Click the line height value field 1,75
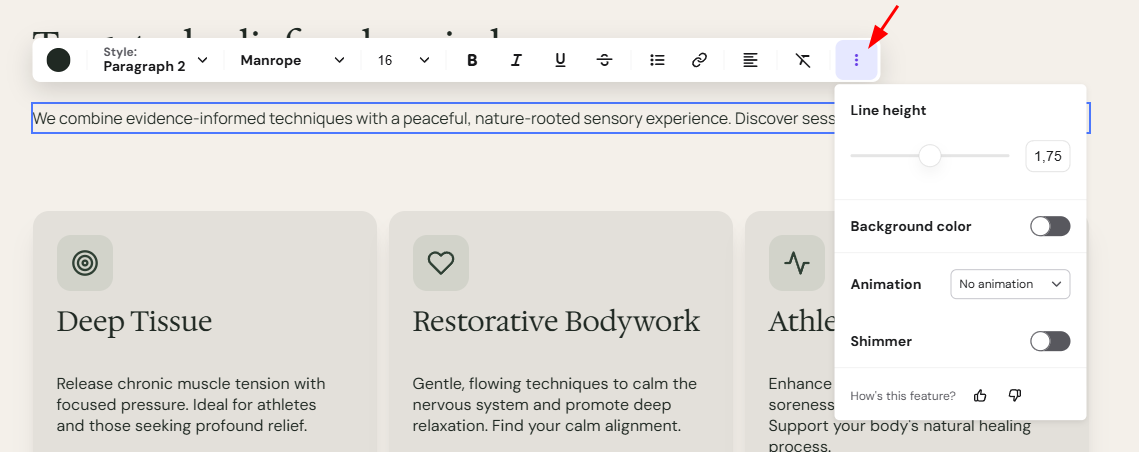The height and width of the screenshot is (452, 1139). [1047, 156]
